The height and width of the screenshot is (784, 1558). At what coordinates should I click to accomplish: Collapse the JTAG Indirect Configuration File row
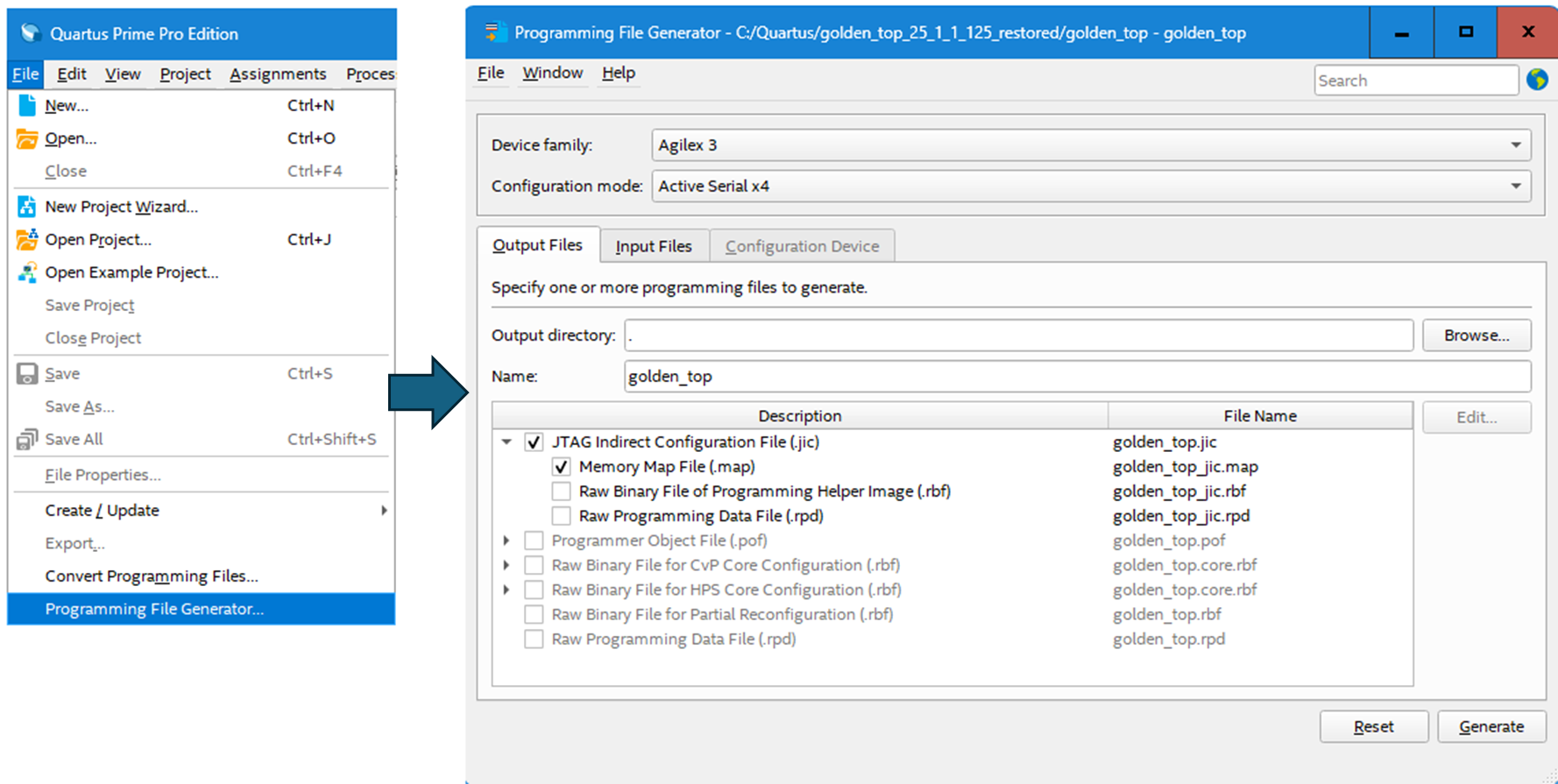506,442
